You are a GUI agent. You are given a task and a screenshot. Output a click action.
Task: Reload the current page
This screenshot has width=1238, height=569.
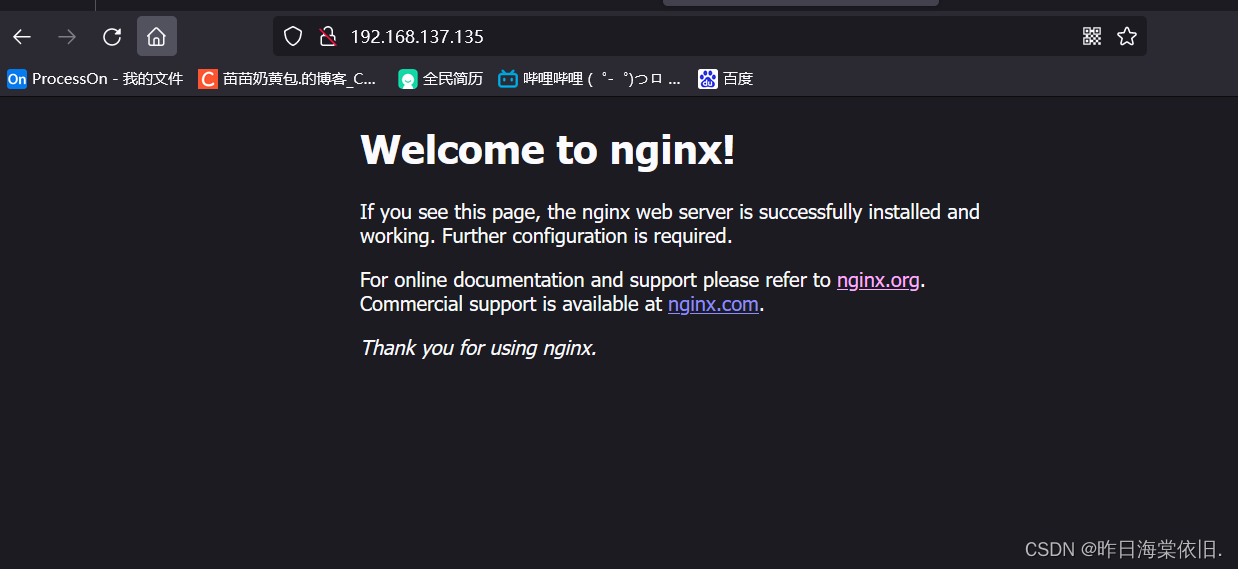[112, 37]
